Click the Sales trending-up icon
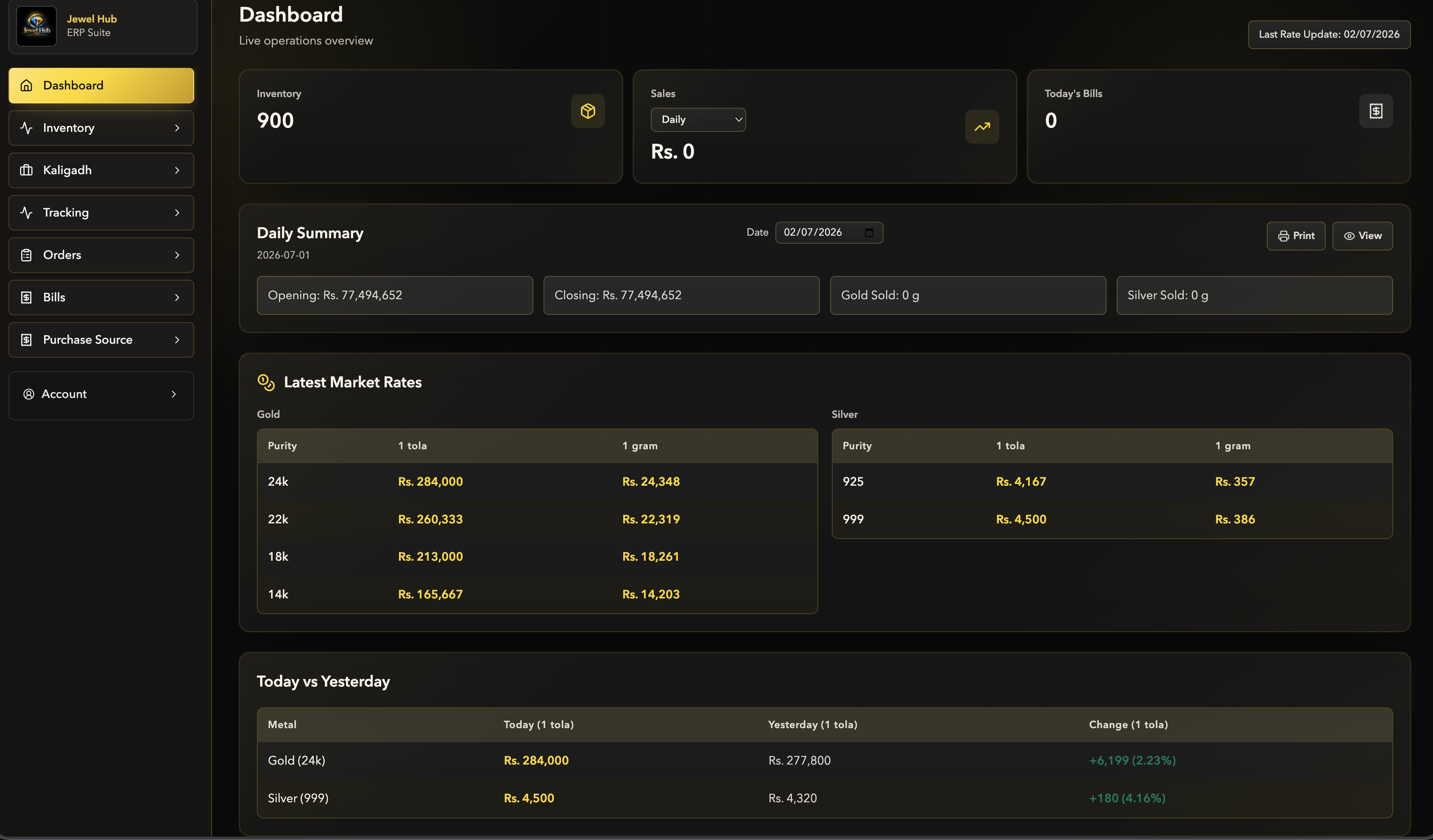 tap(982, 127)
